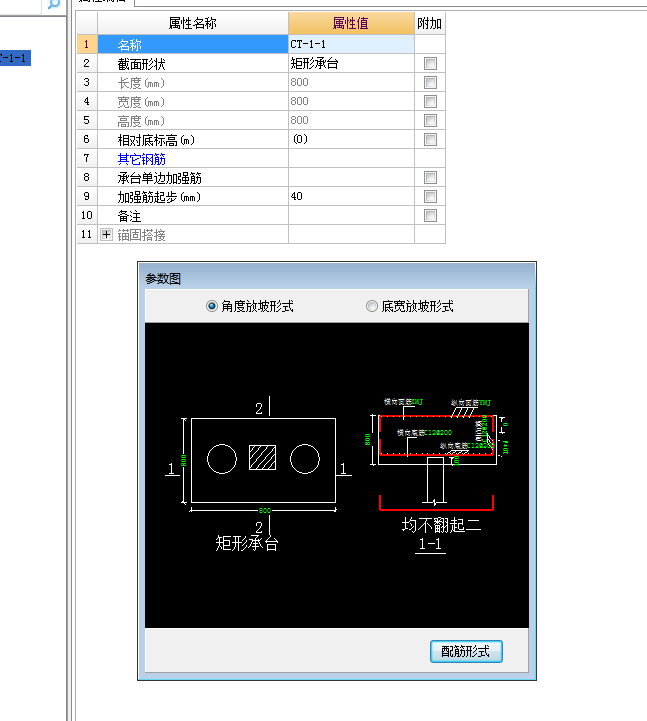The height and width of the screenshot is (721, 647).
Task: Click the 相对底标高 value (0)
Action: point(351,139)
